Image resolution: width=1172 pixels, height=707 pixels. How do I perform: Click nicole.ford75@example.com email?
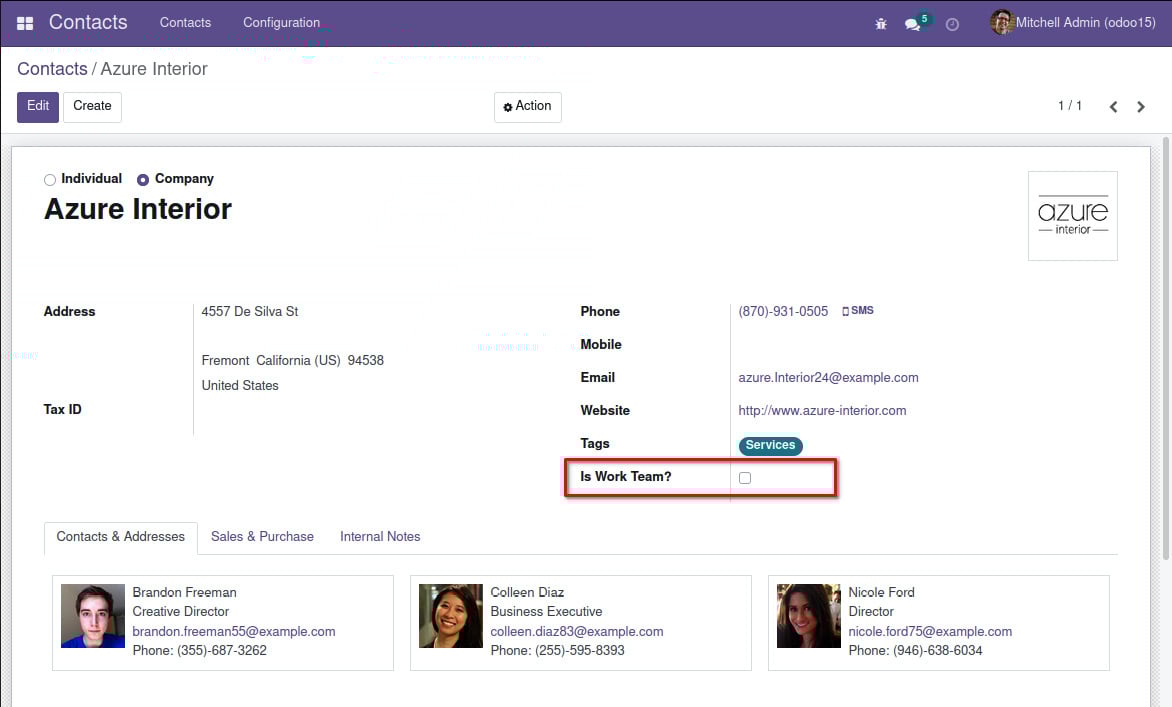(931, 632)
